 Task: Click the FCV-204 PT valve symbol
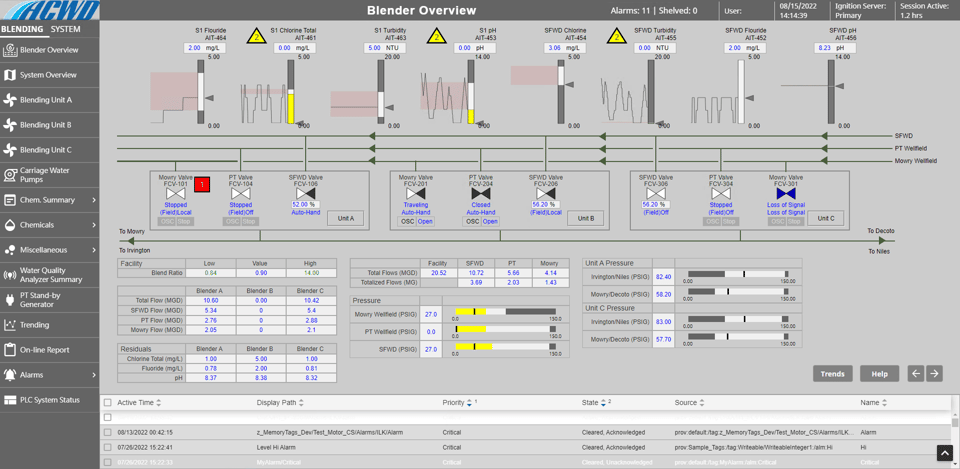click(481, 193)
